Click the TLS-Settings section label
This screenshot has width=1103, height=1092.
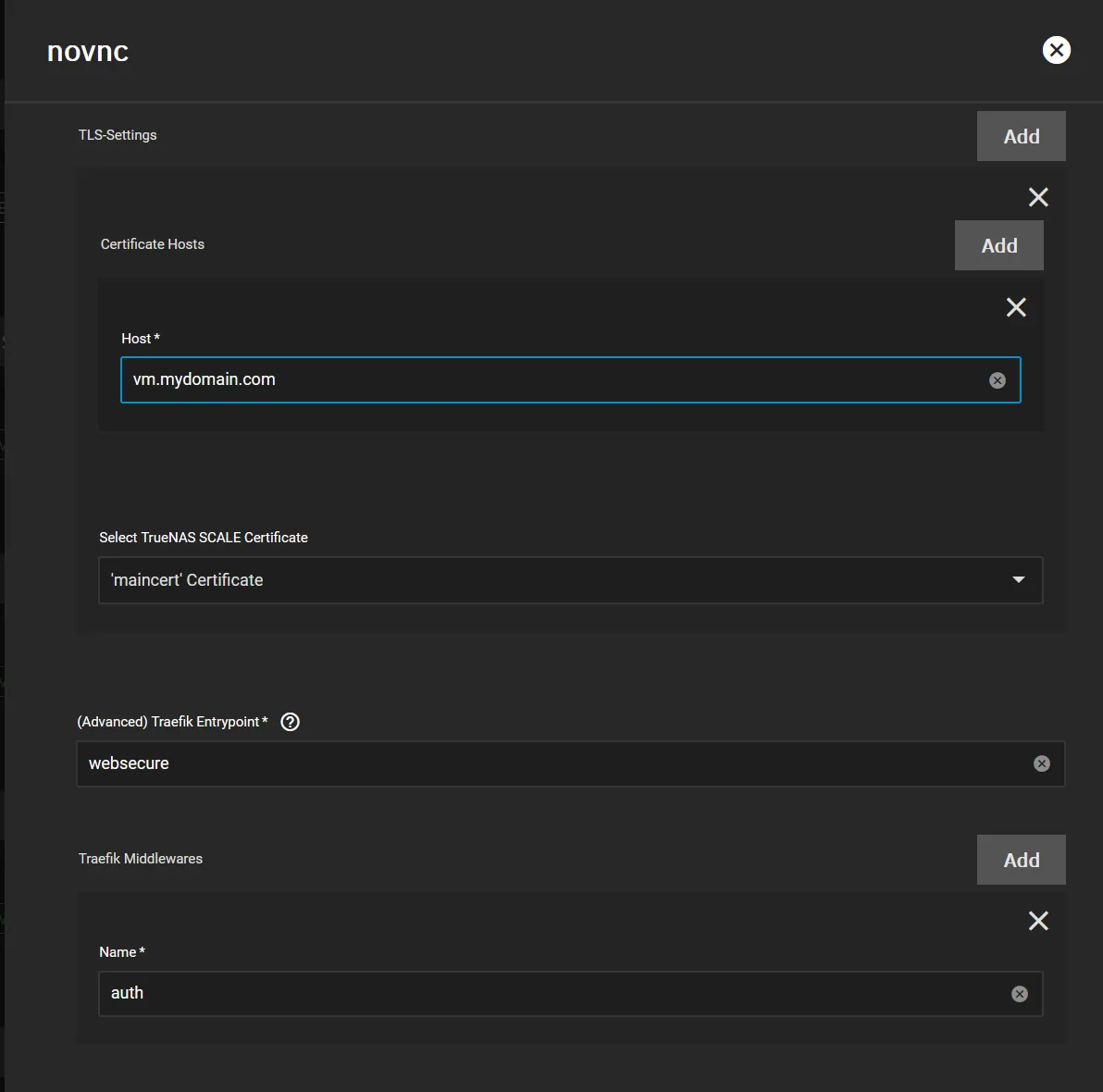(x=118, y=135)
